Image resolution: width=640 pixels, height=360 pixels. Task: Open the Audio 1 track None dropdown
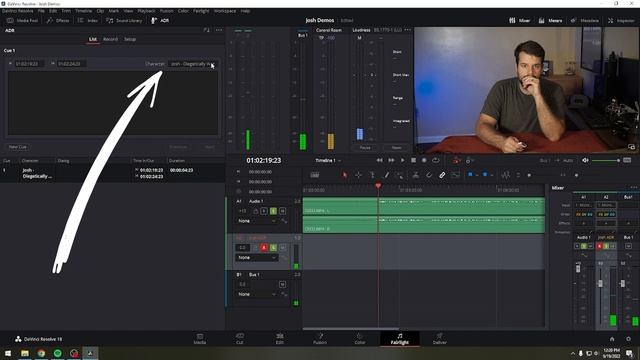257,221
